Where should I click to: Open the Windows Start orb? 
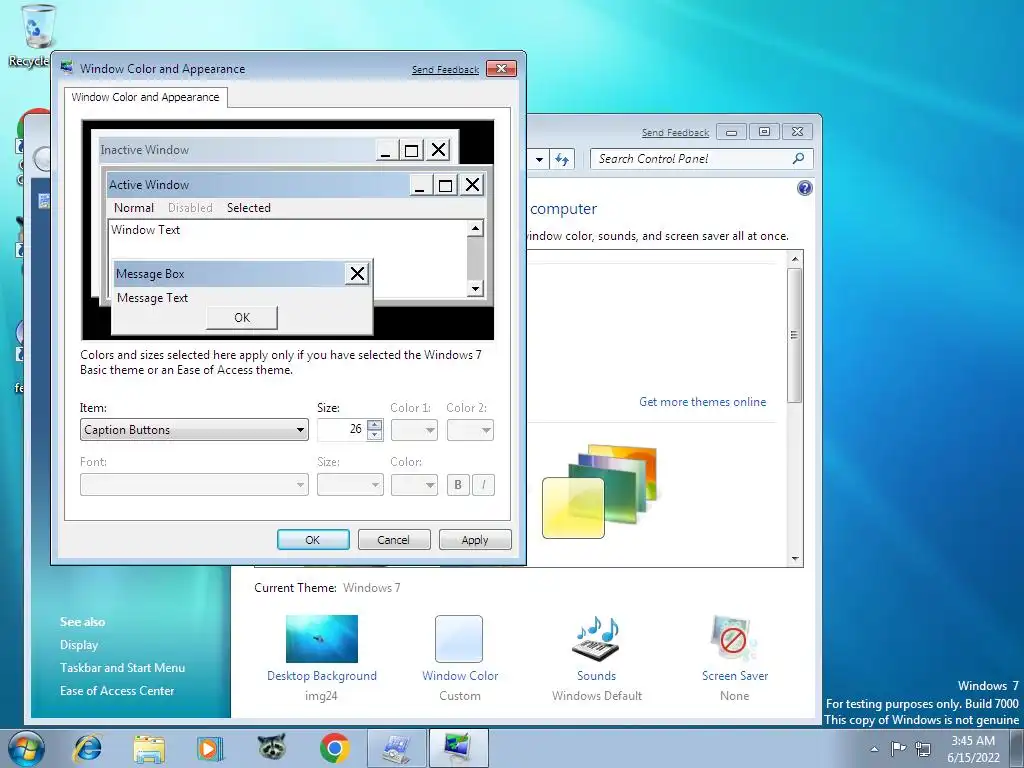27,748
